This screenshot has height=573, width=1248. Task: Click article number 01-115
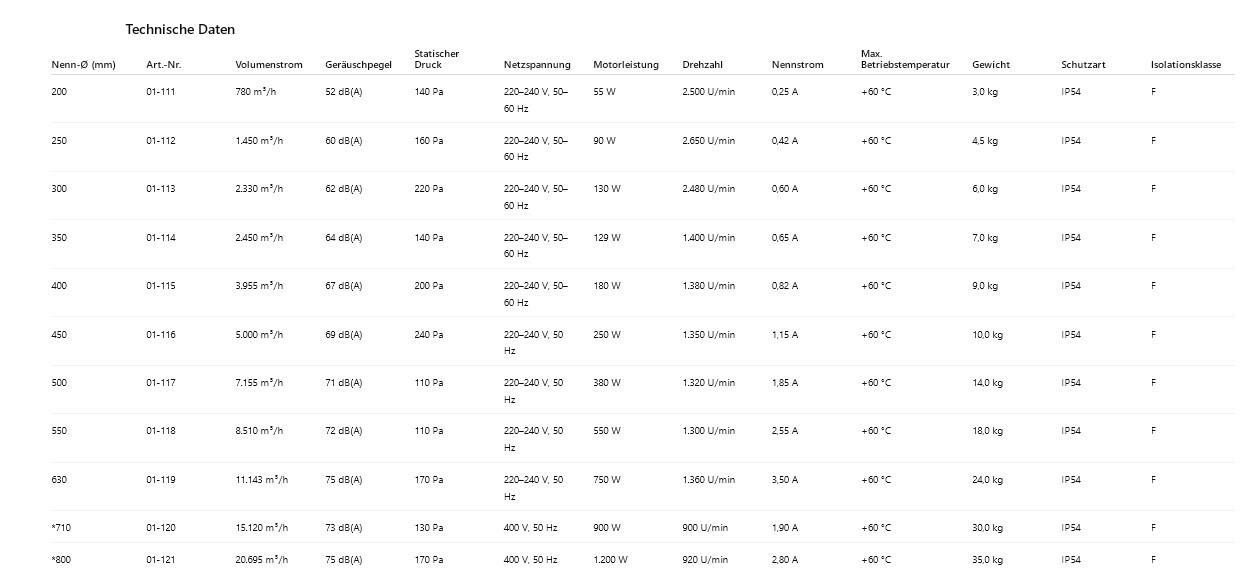pyautogui.click(x=161, y=286)
